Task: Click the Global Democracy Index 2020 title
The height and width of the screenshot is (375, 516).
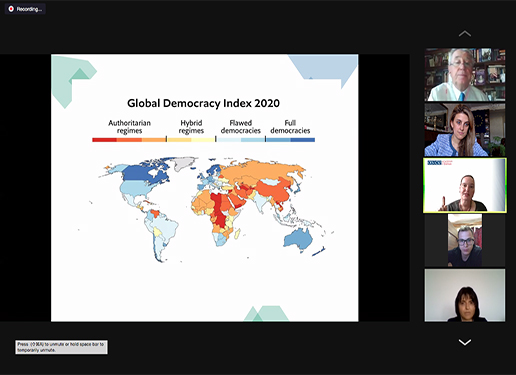Action: [x=203, y=103]
